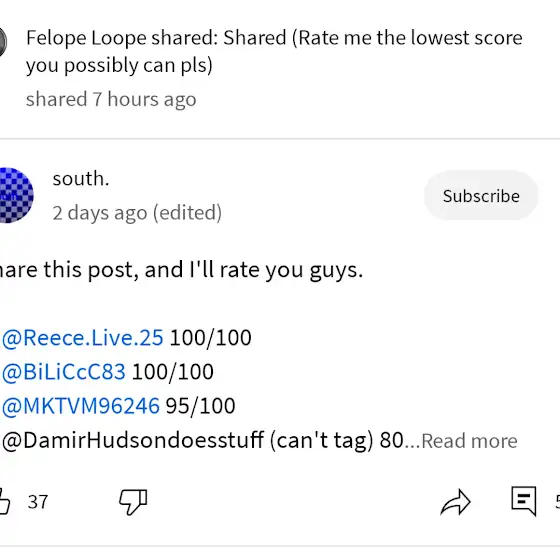Open @MKTVM96246 mention link

81,406
